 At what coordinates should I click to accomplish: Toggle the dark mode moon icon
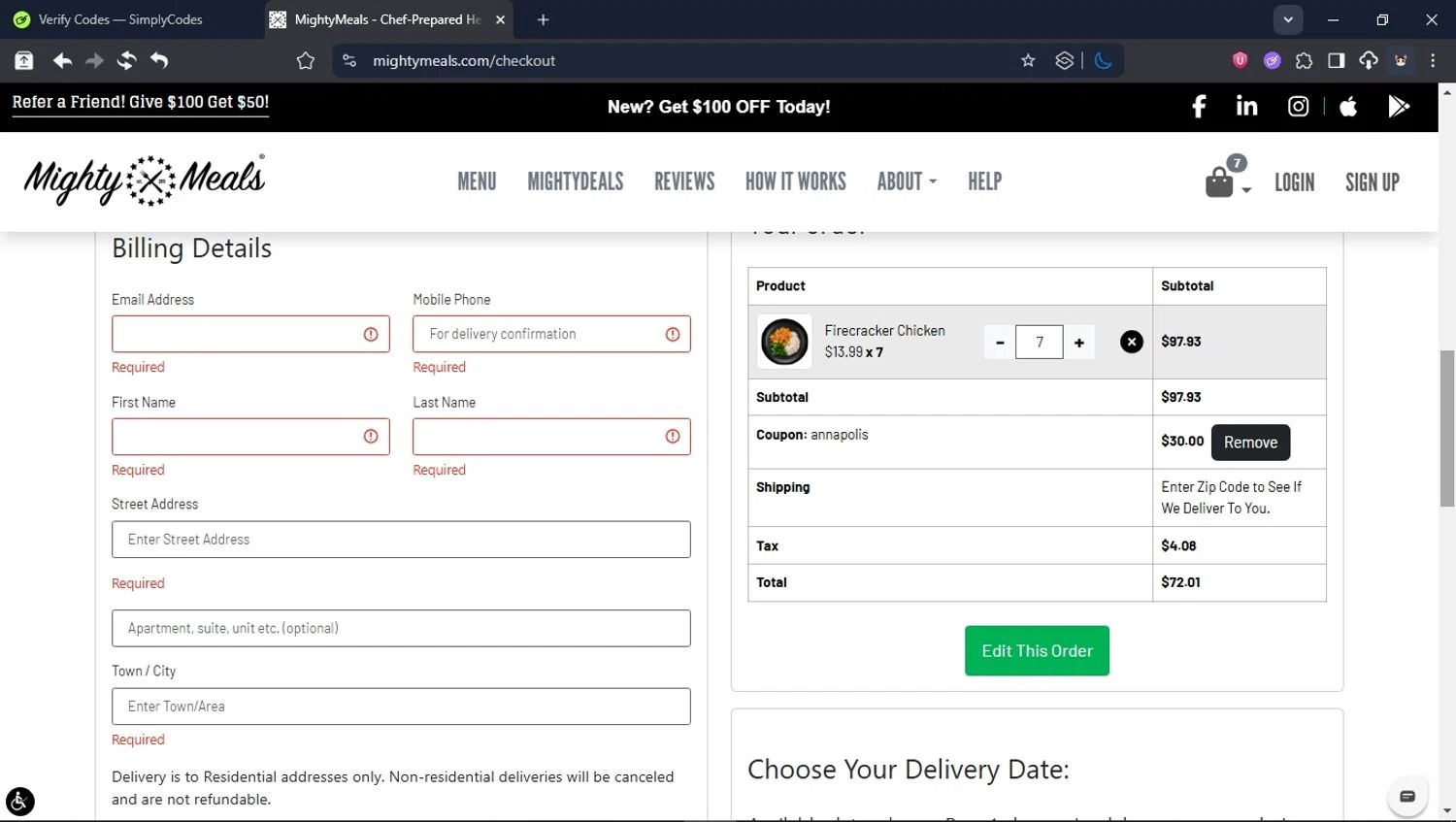1103,60
